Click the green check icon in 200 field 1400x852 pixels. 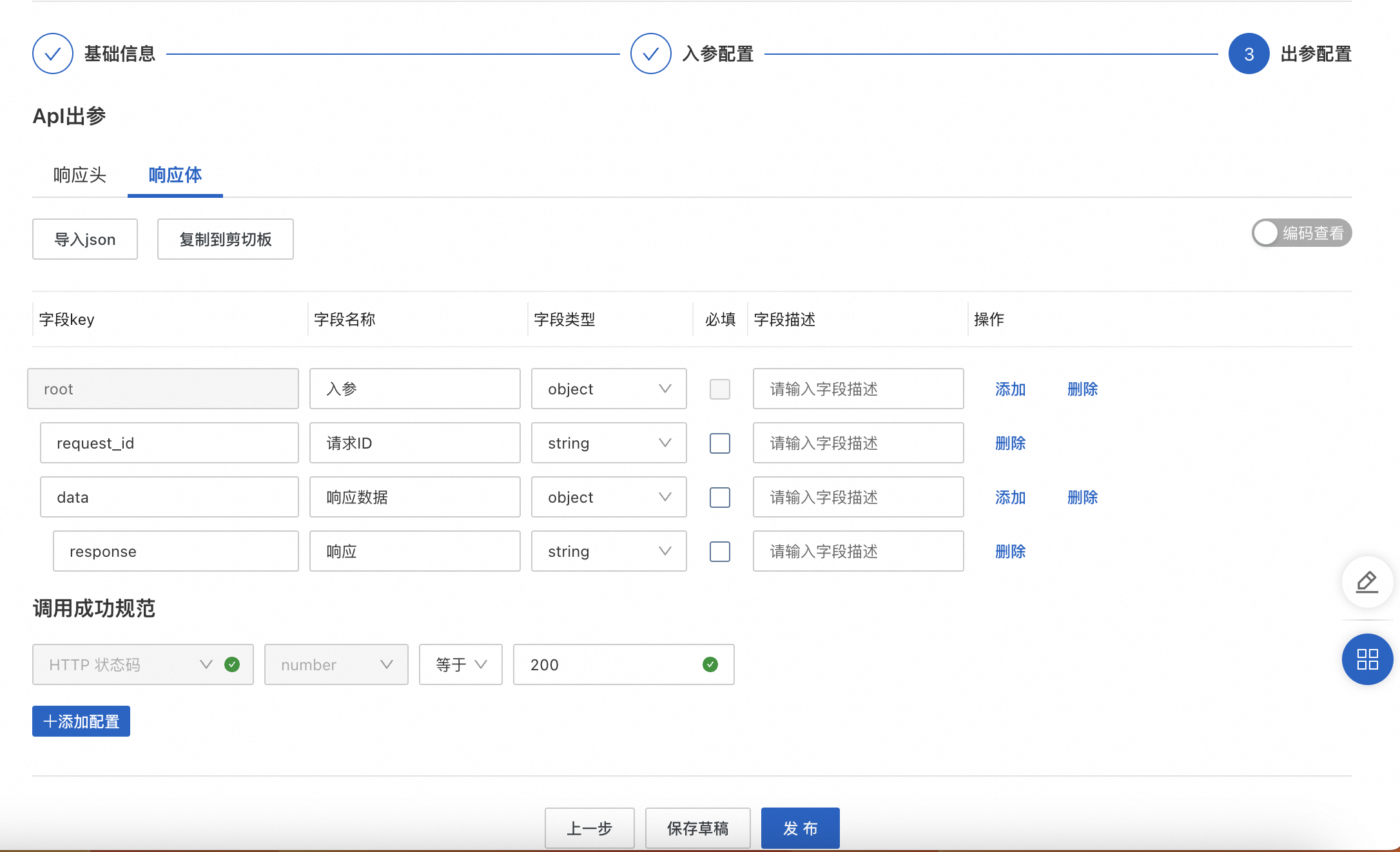pos(710,664)
